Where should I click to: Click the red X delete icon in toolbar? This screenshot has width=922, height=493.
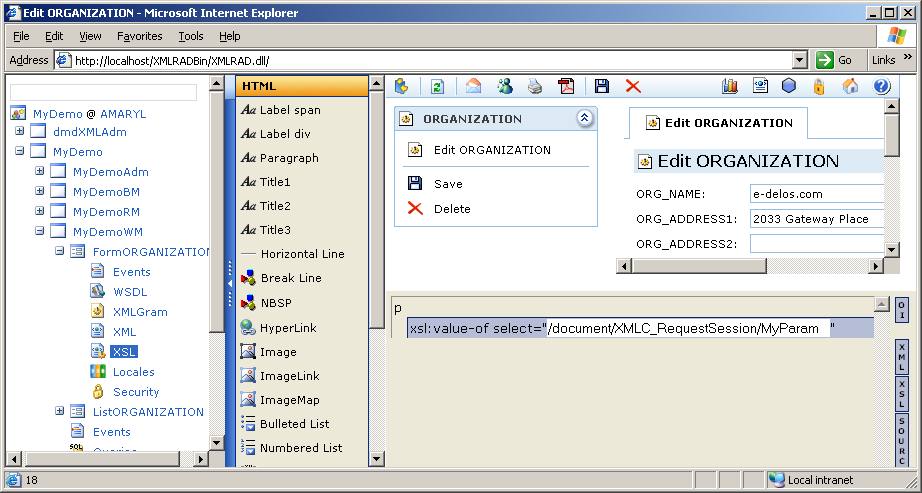click(x=633, y=86)
